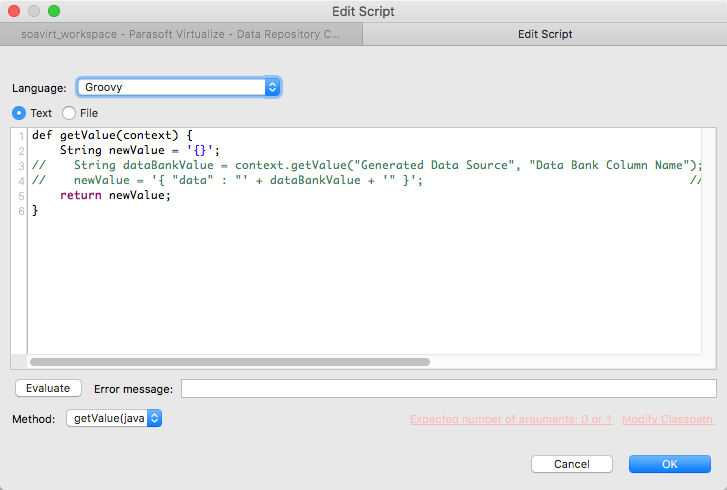The height and width of the screenshot is (490, 727).
Task: Click line number 3 in gutter
Action: (x=21, y=166)
